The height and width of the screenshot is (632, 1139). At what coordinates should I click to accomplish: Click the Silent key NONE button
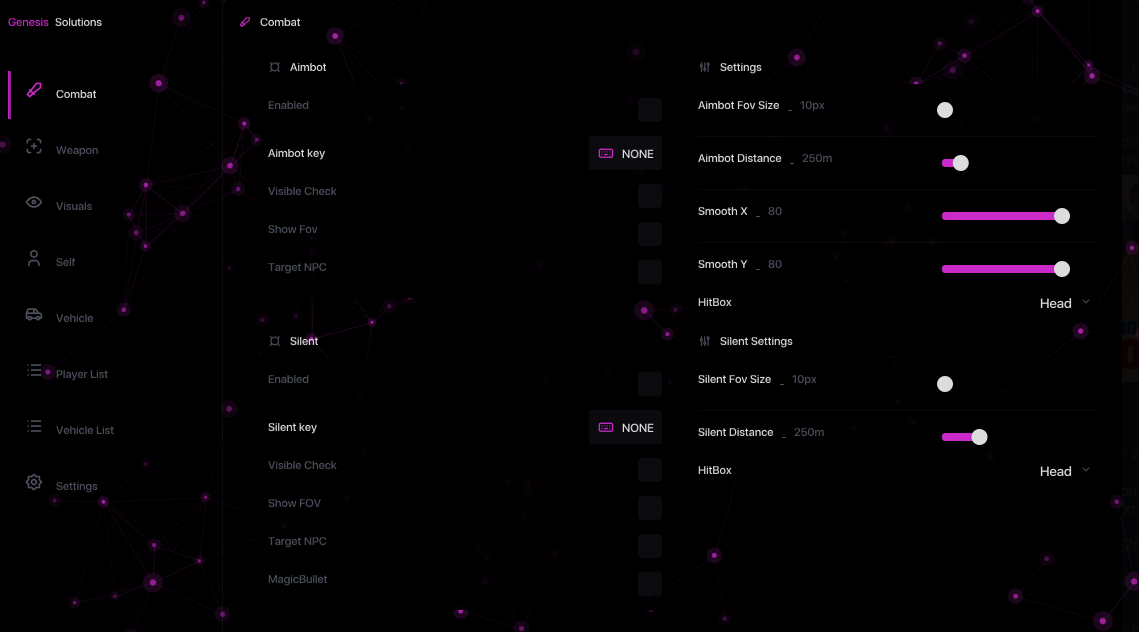[x=625, y=428]
